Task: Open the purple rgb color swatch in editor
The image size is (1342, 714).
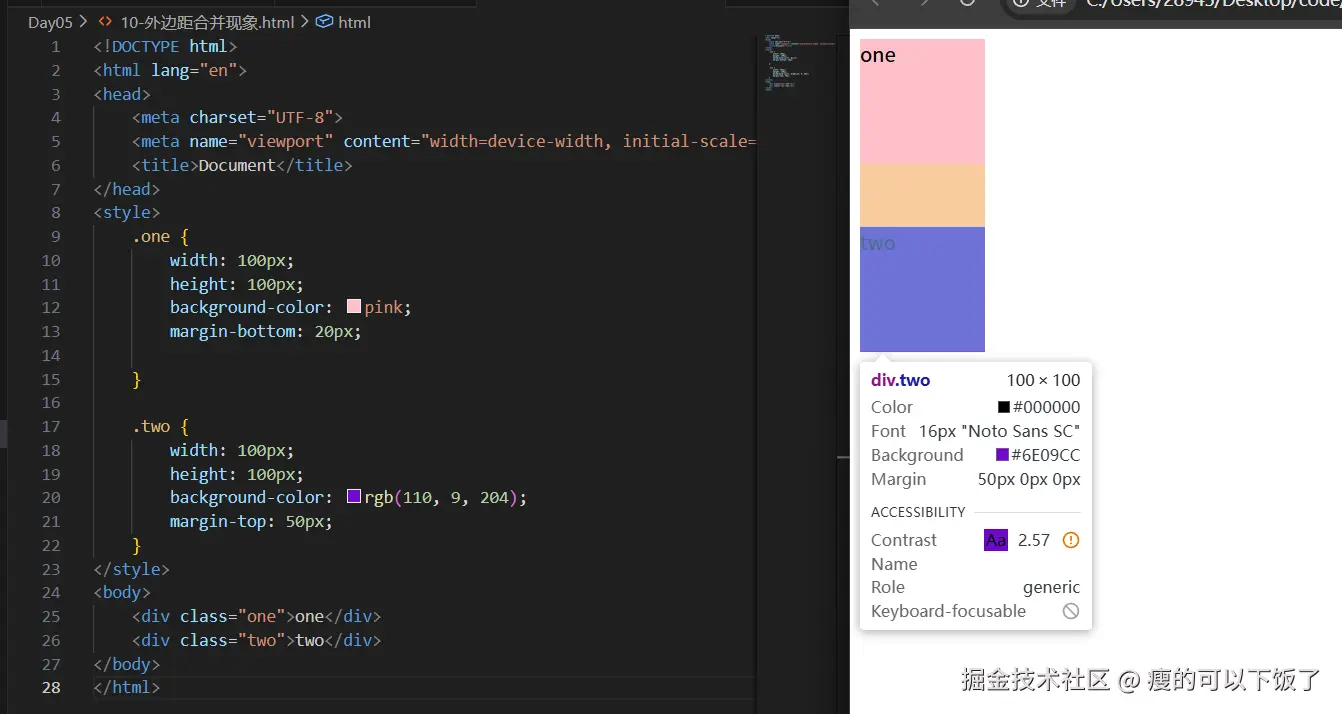Action: click(354, 497)
